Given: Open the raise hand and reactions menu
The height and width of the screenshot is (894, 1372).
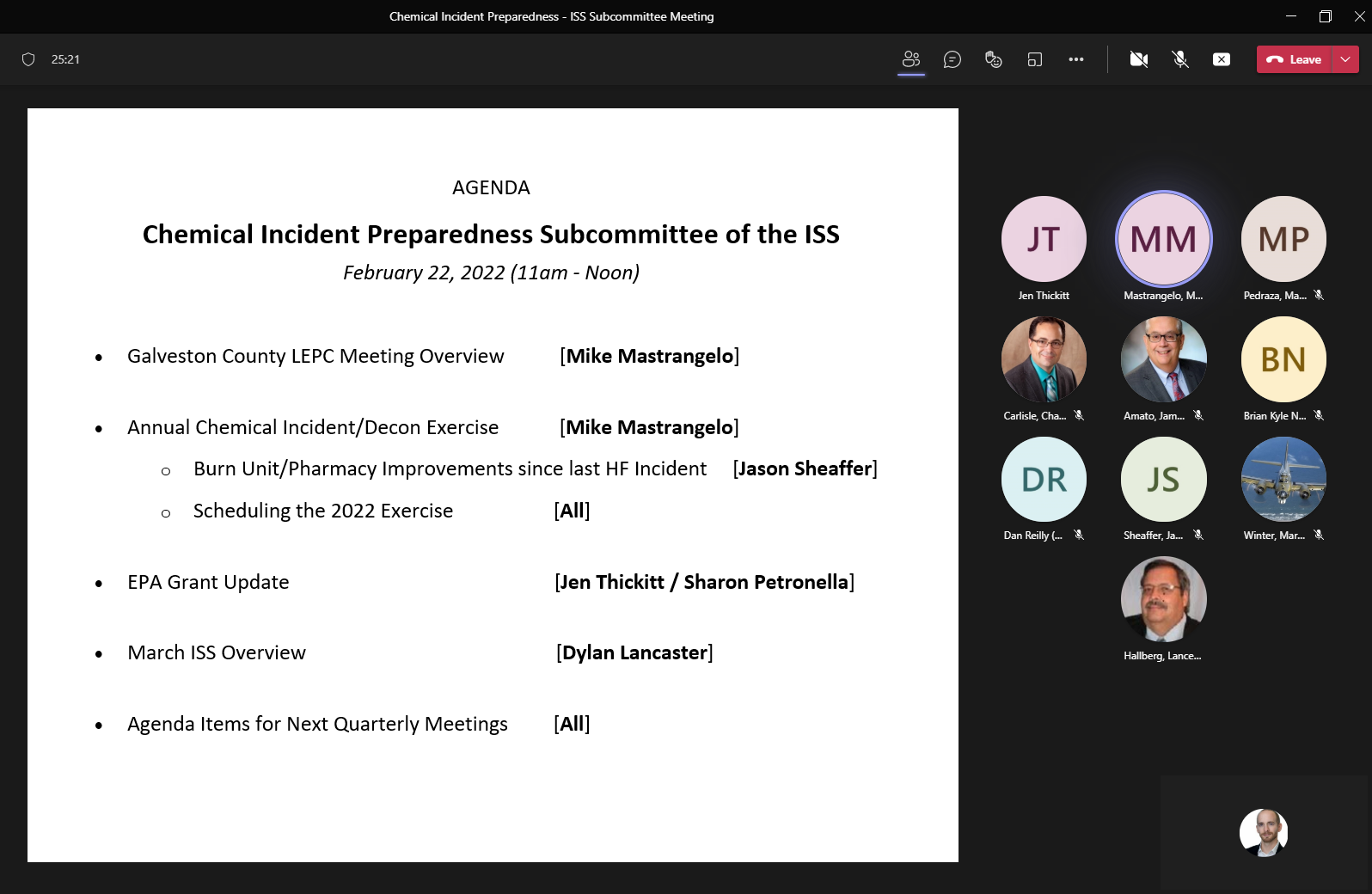Looking at the screenshot, I should [x=993, y=59].
